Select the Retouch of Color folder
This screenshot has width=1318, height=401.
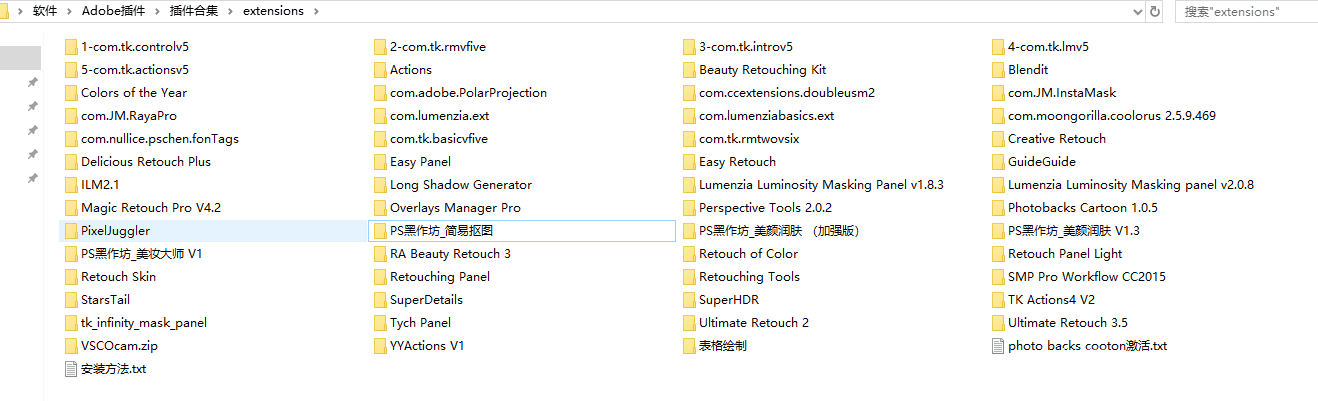tap(740, 254)
